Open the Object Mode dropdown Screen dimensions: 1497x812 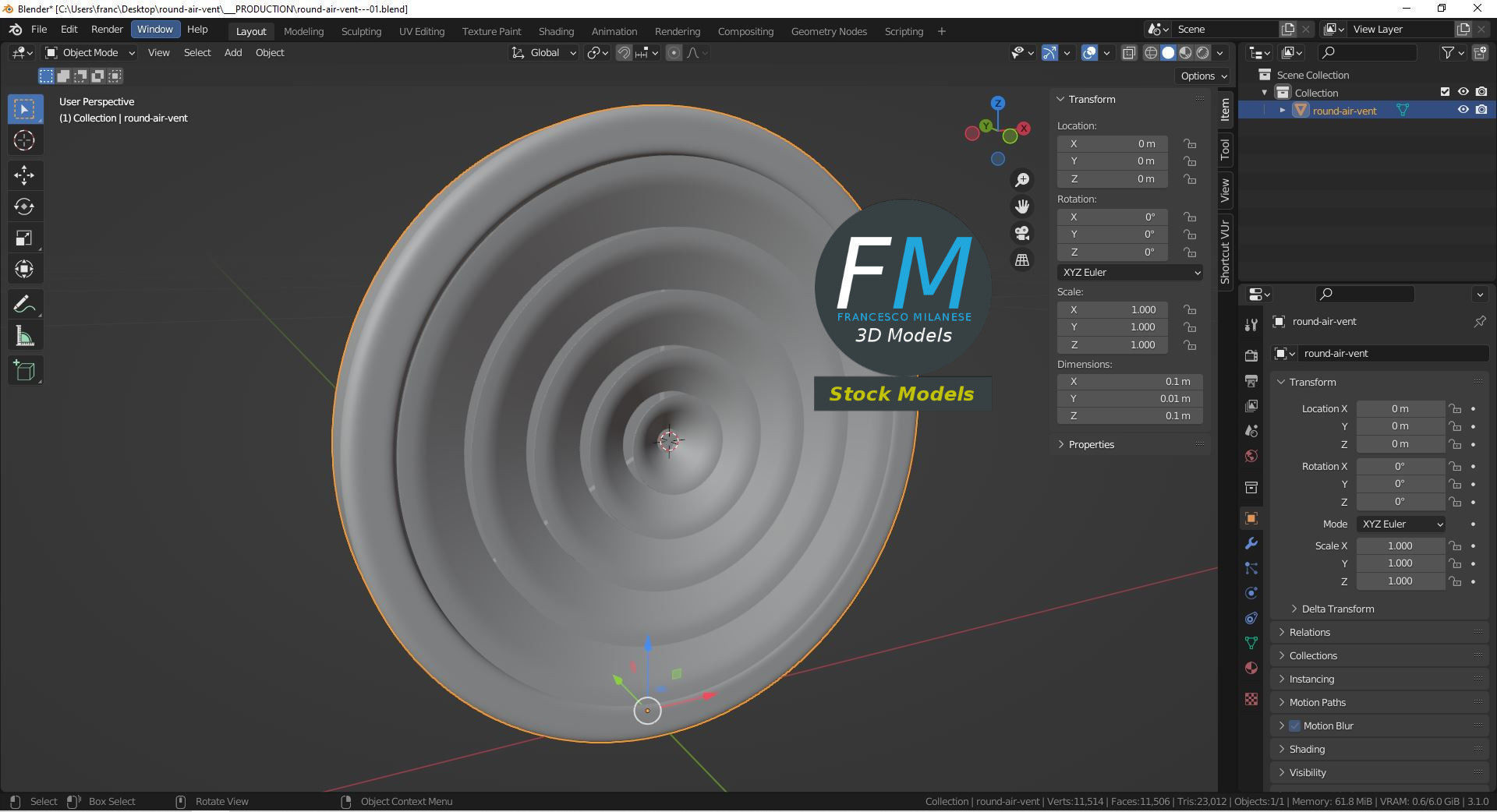pos(90,52)
